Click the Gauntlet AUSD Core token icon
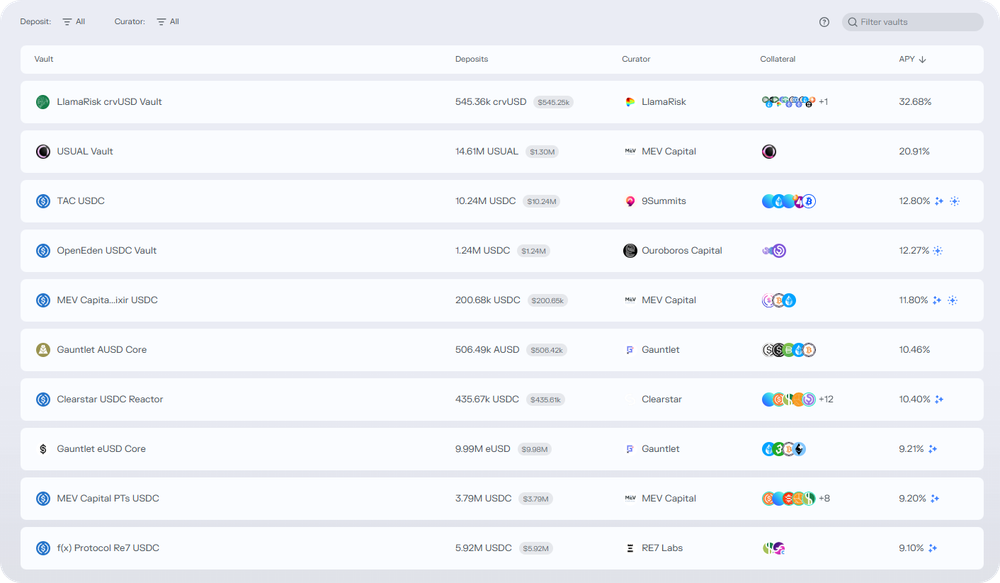The height and width of the screenshot is (583, 1000). point(43,350)
